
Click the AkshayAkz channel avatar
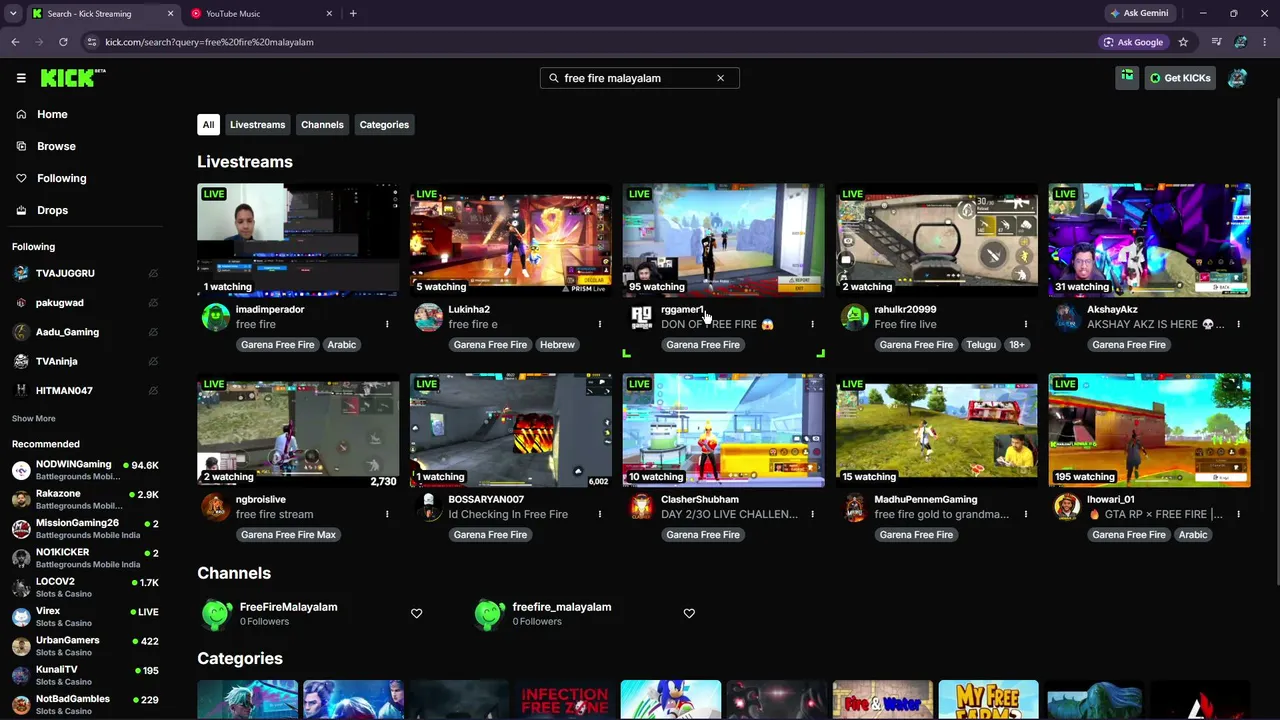click(1067, 317)
